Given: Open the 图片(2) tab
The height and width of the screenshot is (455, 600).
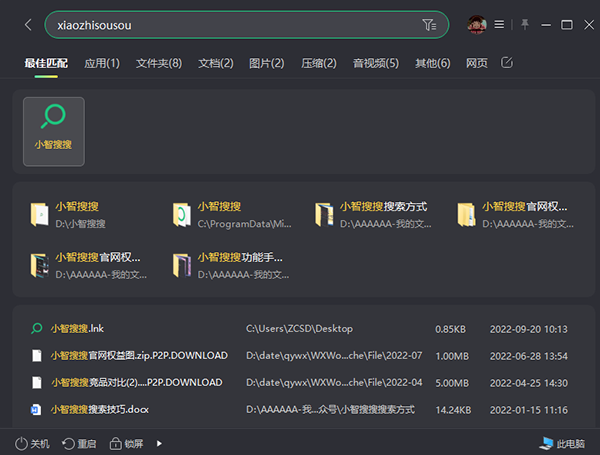Looking at the screenshot, I should (266, 64).
